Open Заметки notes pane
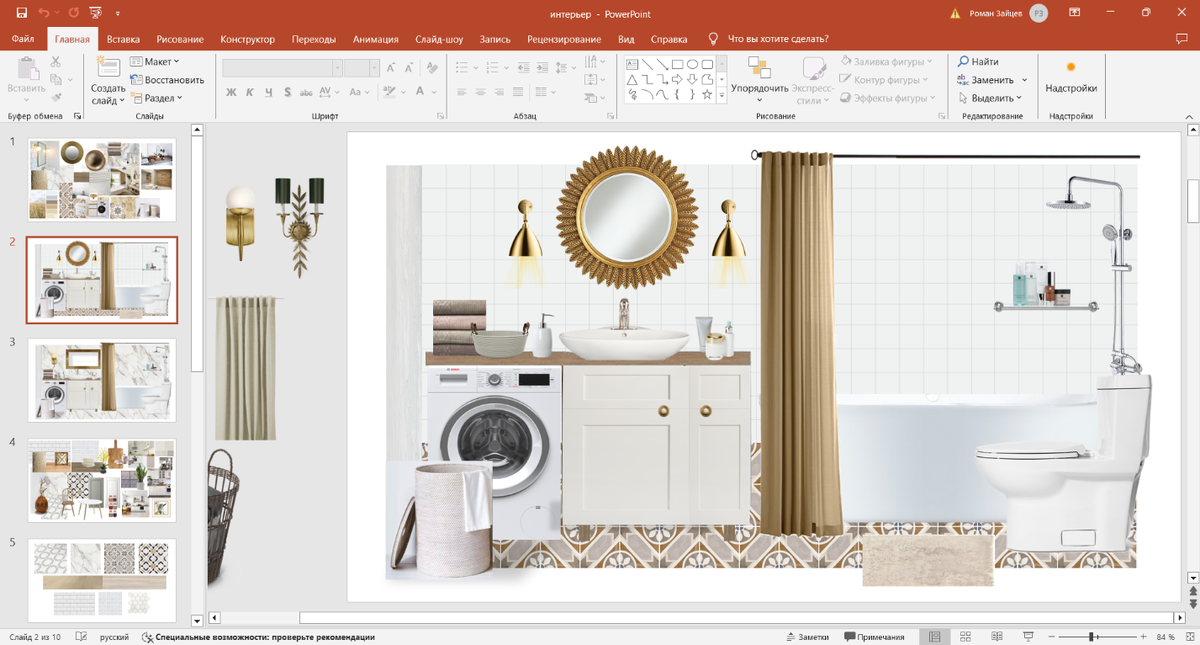Screen dimensions: 1200x645 tap(808, 637)
